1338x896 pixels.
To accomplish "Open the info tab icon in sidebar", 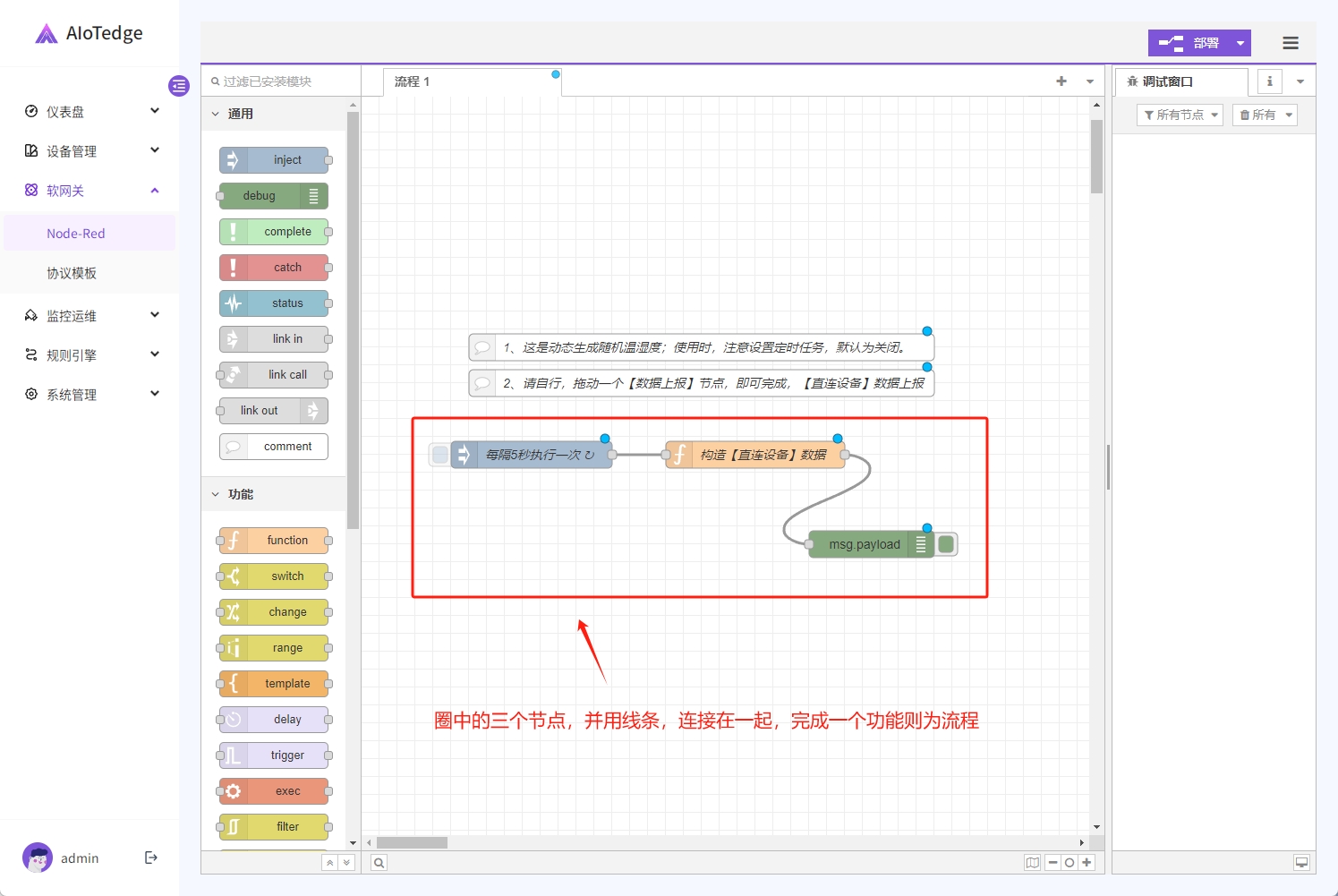I will (1269, 81).
